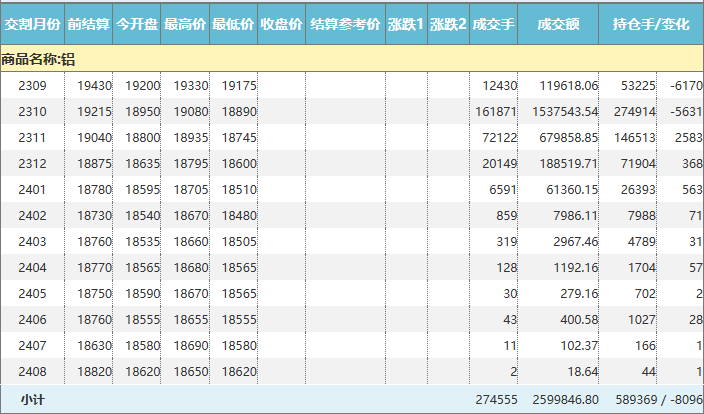704x414 pixels.
Task: Click the 收盘价 column header
Action: click(x=281, y=23)
